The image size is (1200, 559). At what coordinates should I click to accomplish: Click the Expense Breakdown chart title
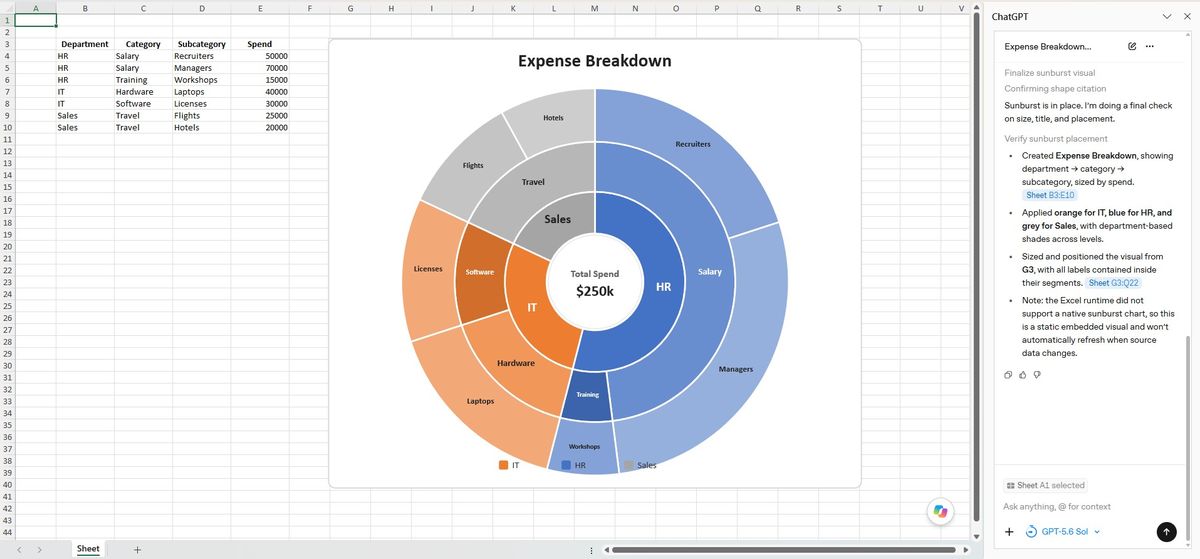(595, 61)
